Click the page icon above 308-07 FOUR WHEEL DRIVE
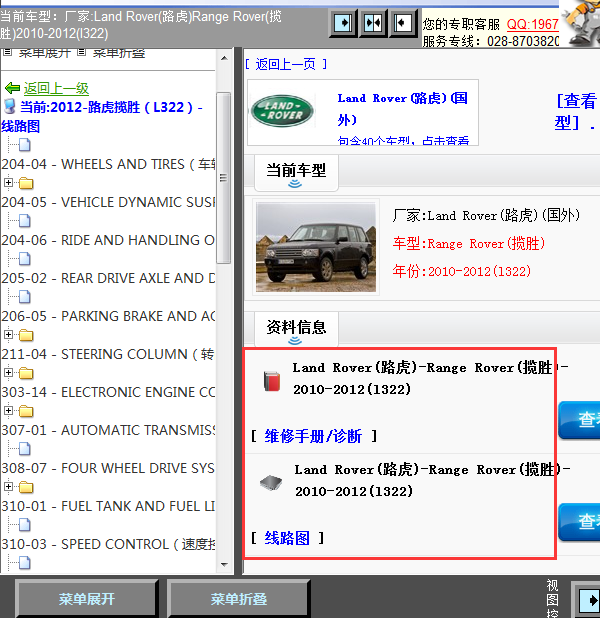 tap(25, 449)
